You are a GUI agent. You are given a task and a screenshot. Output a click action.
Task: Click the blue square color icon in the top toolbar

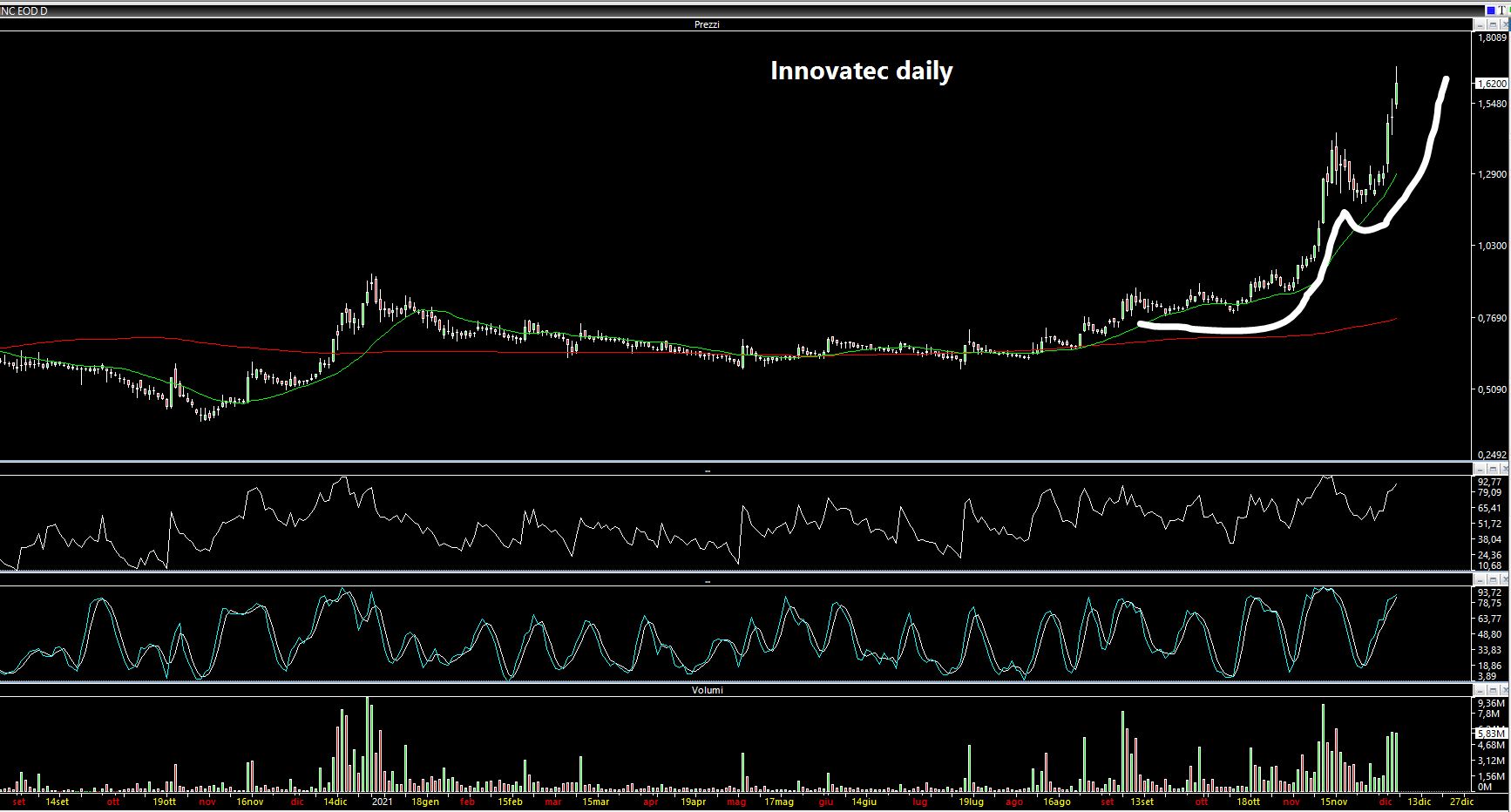[1491, 10]
